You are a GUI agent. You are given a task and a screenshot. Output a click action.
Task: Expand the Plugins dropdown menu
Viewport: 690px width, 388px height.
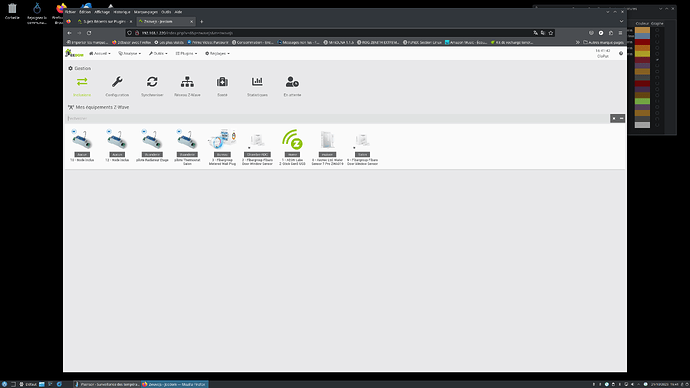(186, 53)
